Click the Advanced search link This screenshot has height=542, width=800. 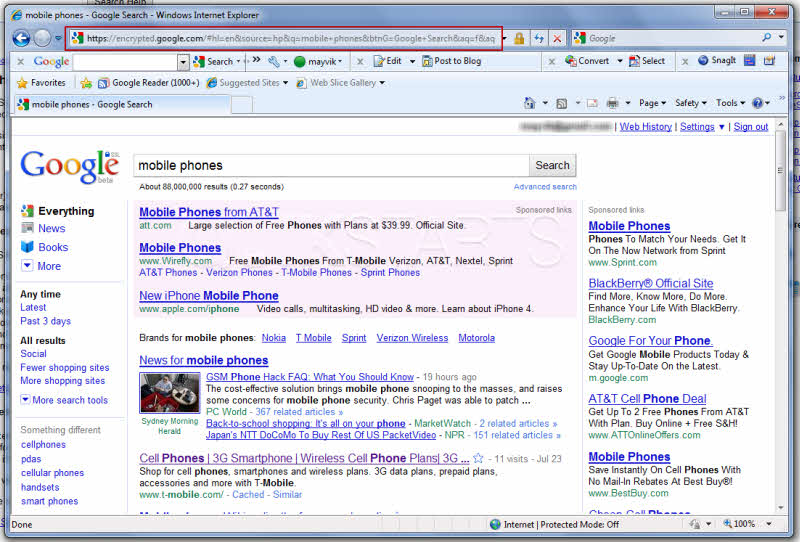tap(545, 187)
